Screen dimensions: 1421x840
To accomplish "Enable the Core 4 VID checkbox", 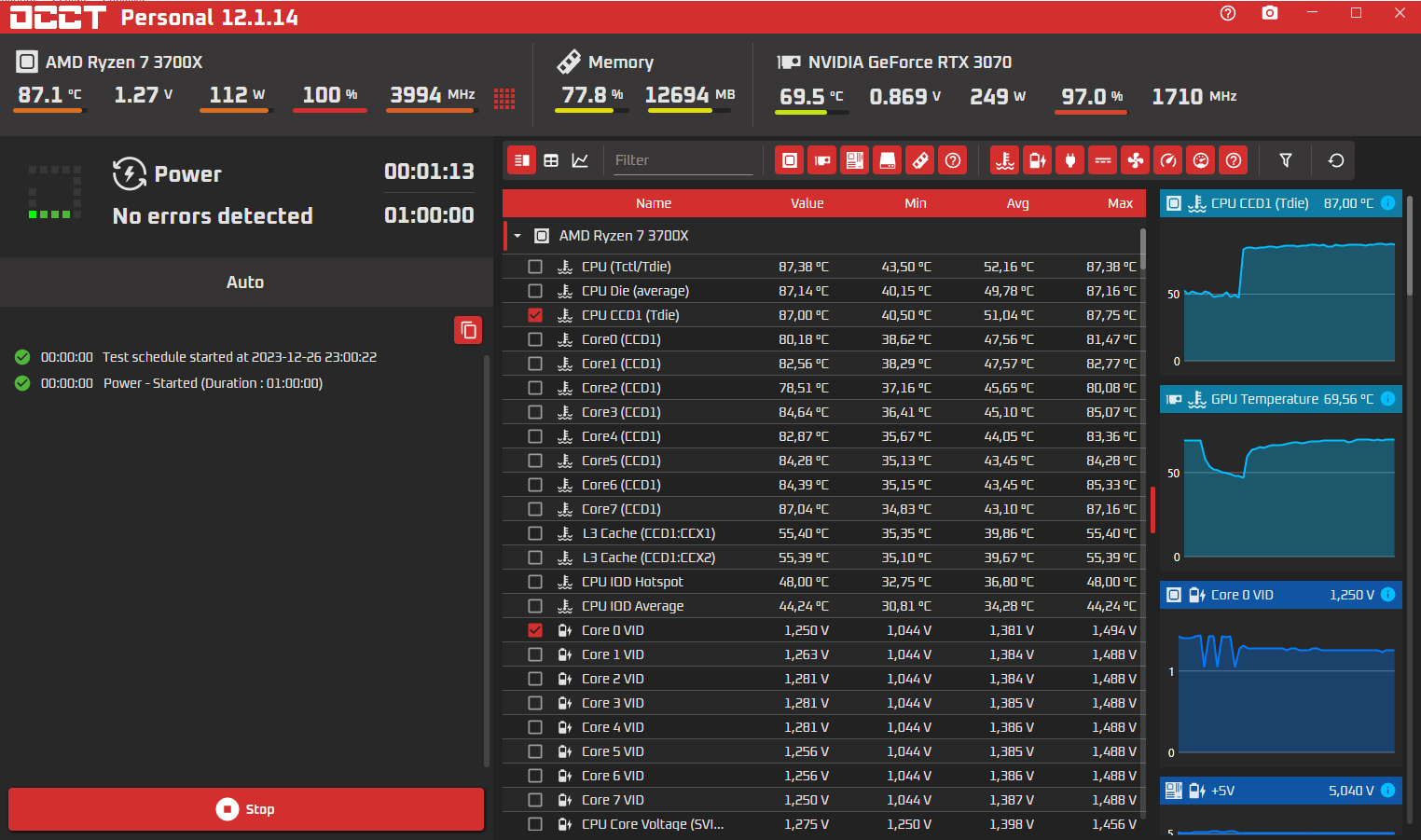I will (535, 727).
